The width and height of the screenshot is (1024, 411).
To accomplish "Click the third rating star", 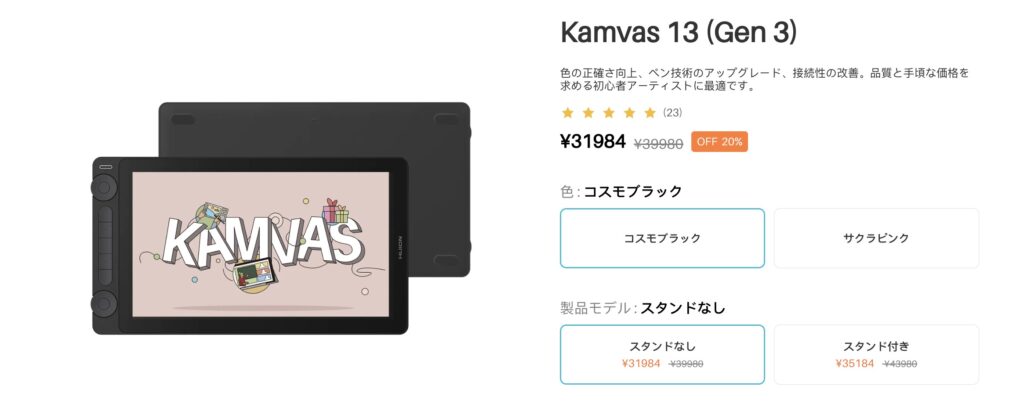I will tap(609, 112).
